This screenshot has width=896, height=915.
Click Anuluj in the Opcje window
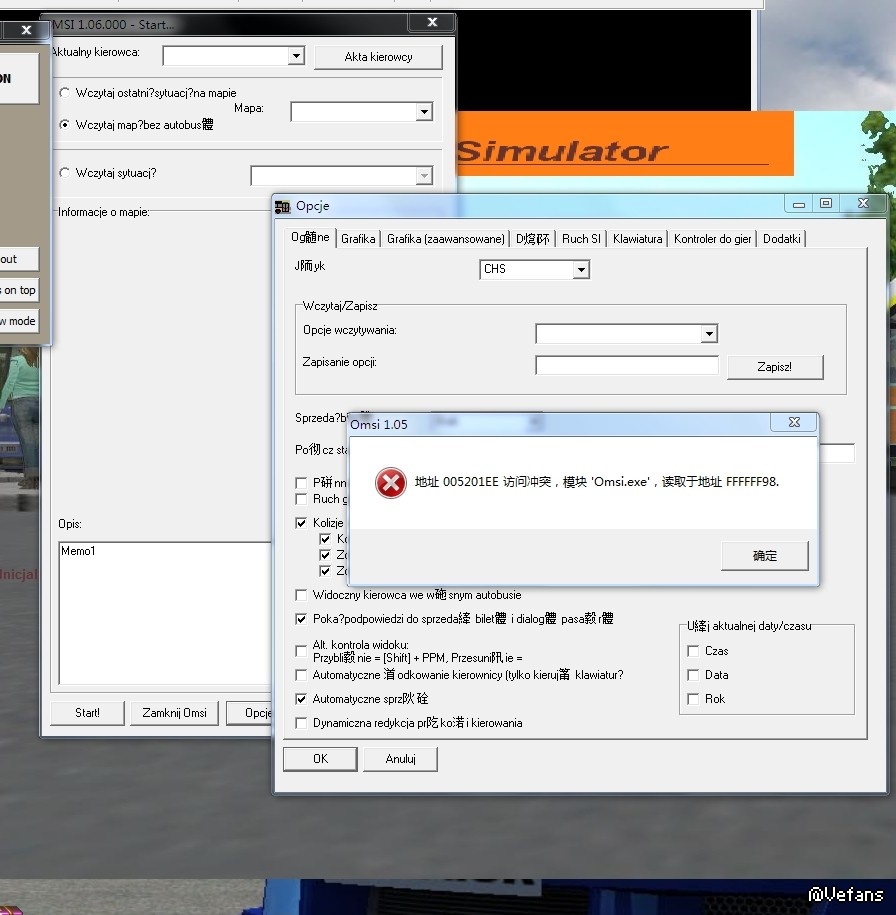coord(400,759)
